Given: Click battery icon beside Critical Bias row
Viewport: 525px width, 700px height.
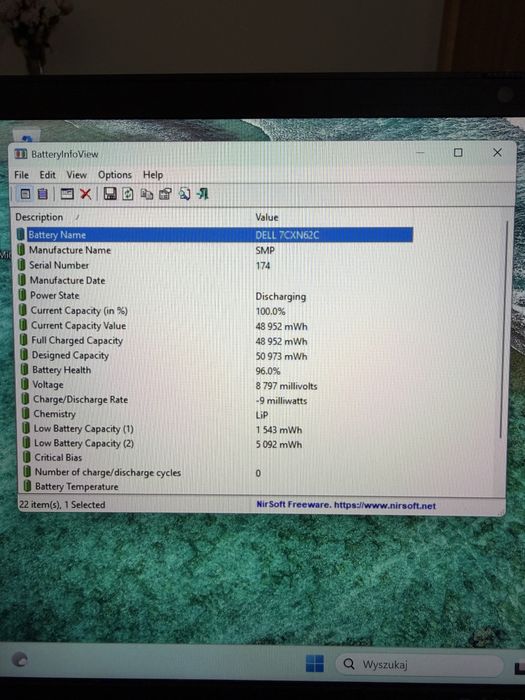Looking at the screenshot, I should click(27, 457).
